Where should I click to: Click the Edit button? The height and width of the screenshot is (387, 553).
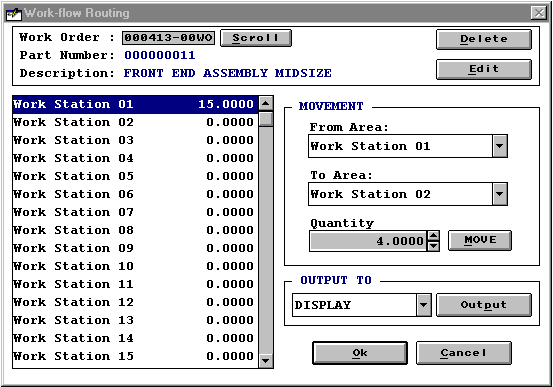pos(484,69)
